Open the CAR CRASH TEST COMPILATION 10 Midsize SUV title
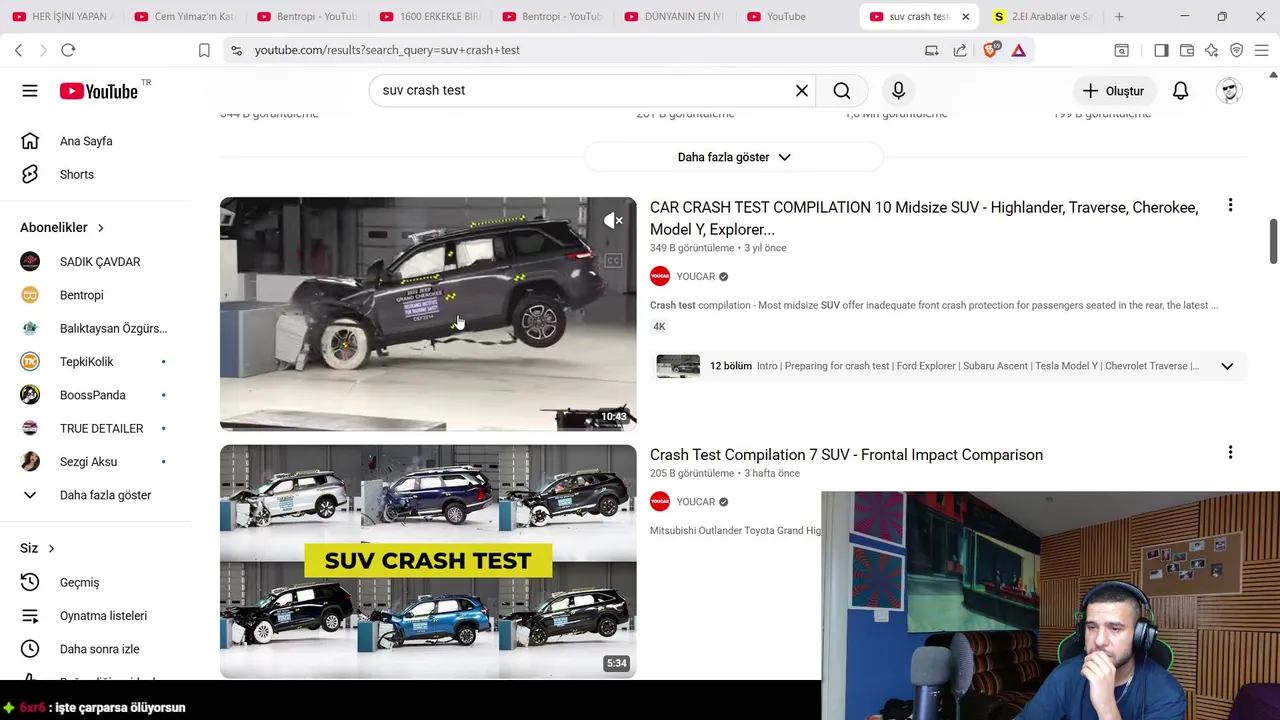The width and height of the screenshot is (1280, 720). tap(924, 218)
